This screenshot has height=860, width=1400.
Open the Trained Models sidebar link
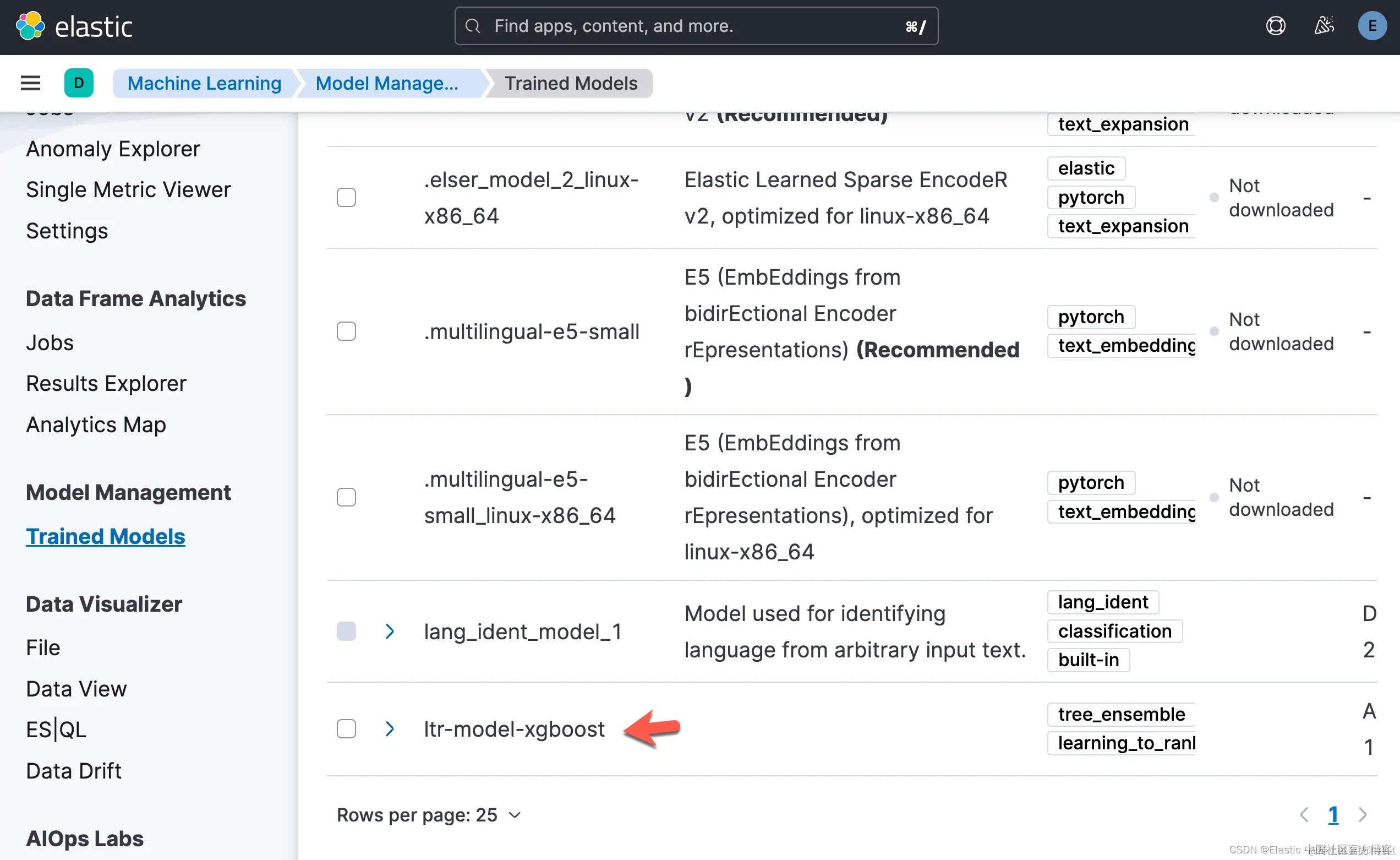click(x=105, y=536)
